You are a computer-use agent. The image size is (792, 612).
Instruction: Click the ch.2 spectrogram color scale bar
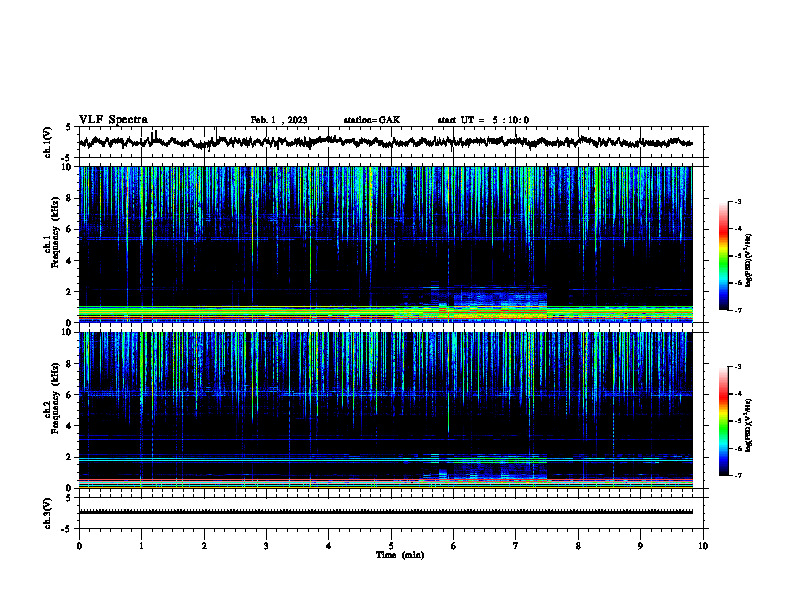click(x=724, y=421)
